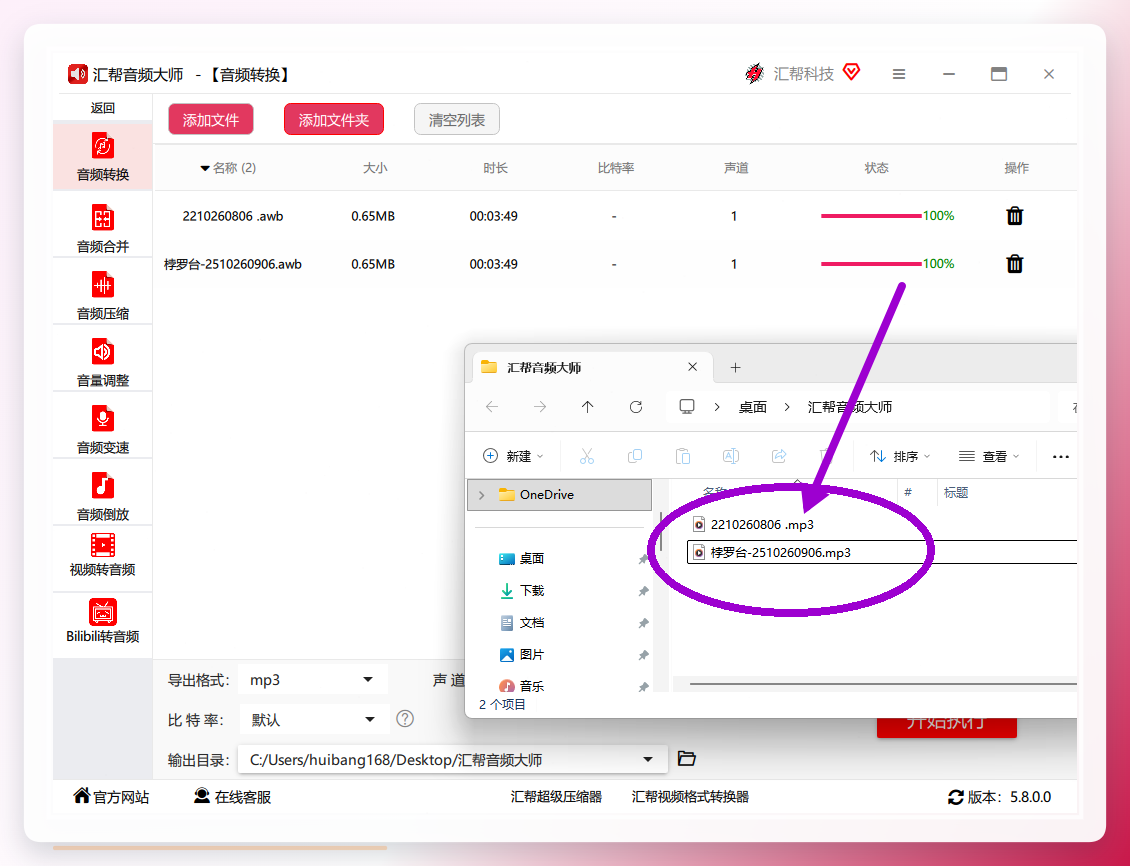Click Rename icon in Explorer toolbar
This screenshot has width=1130, height=866.
pos(731,456)
